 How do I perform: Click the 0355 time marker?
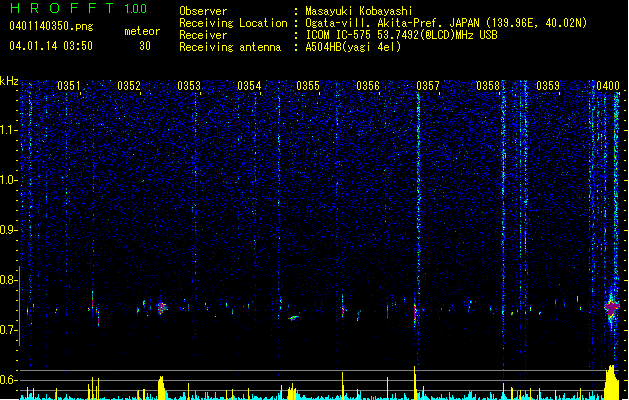308,86
